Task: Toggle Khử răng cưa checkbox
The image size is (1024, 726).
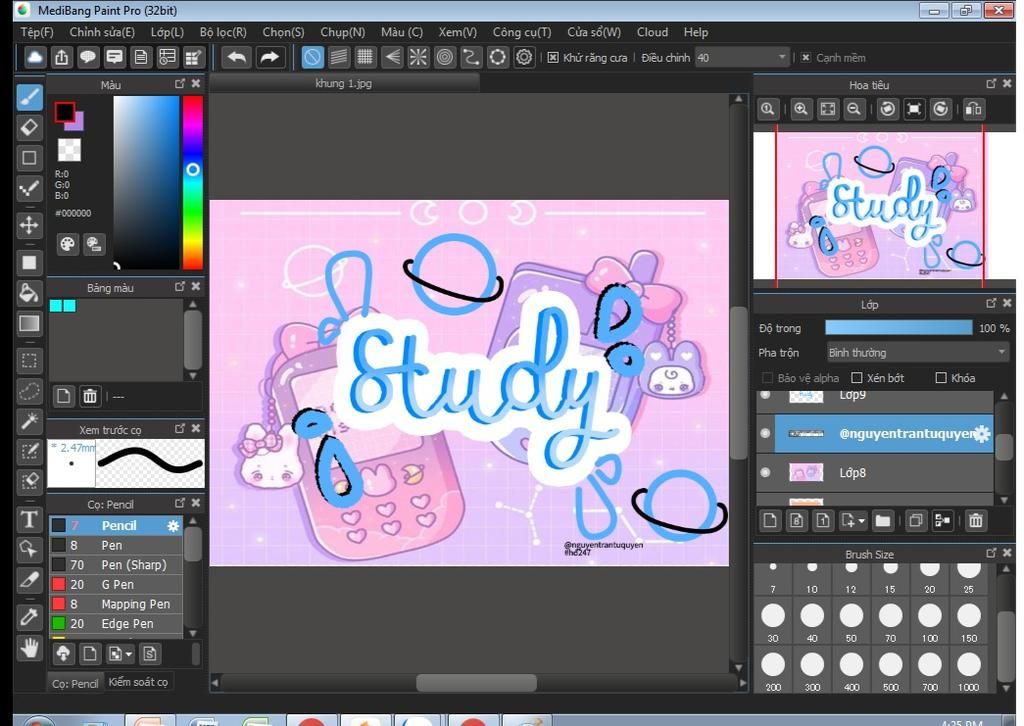Action: pyautogui.click(x=552, y=57)
